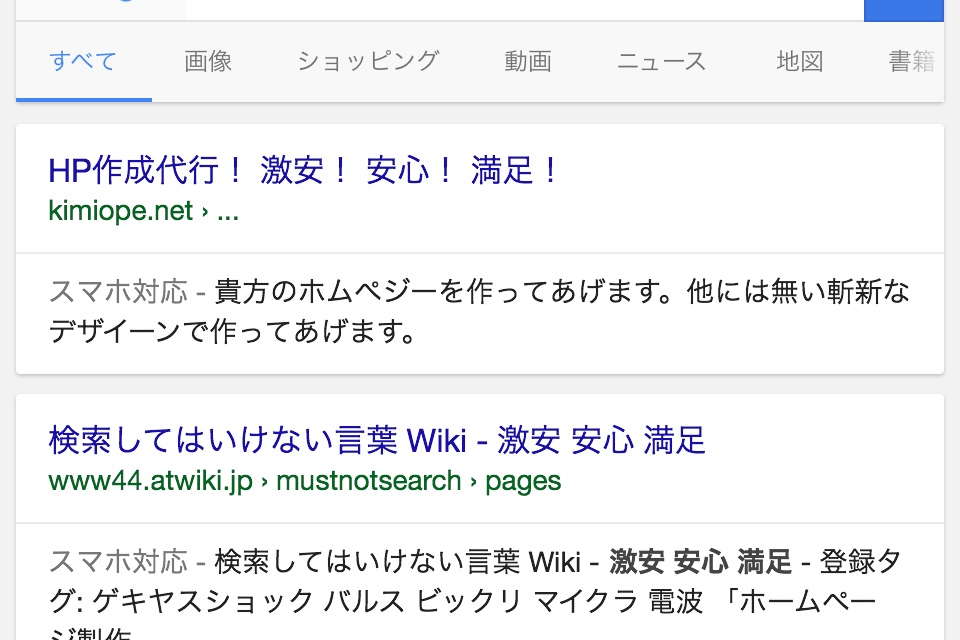Switch to the 書籍 tab
This screenshot has height=640, width=960.
click(912, 62)
